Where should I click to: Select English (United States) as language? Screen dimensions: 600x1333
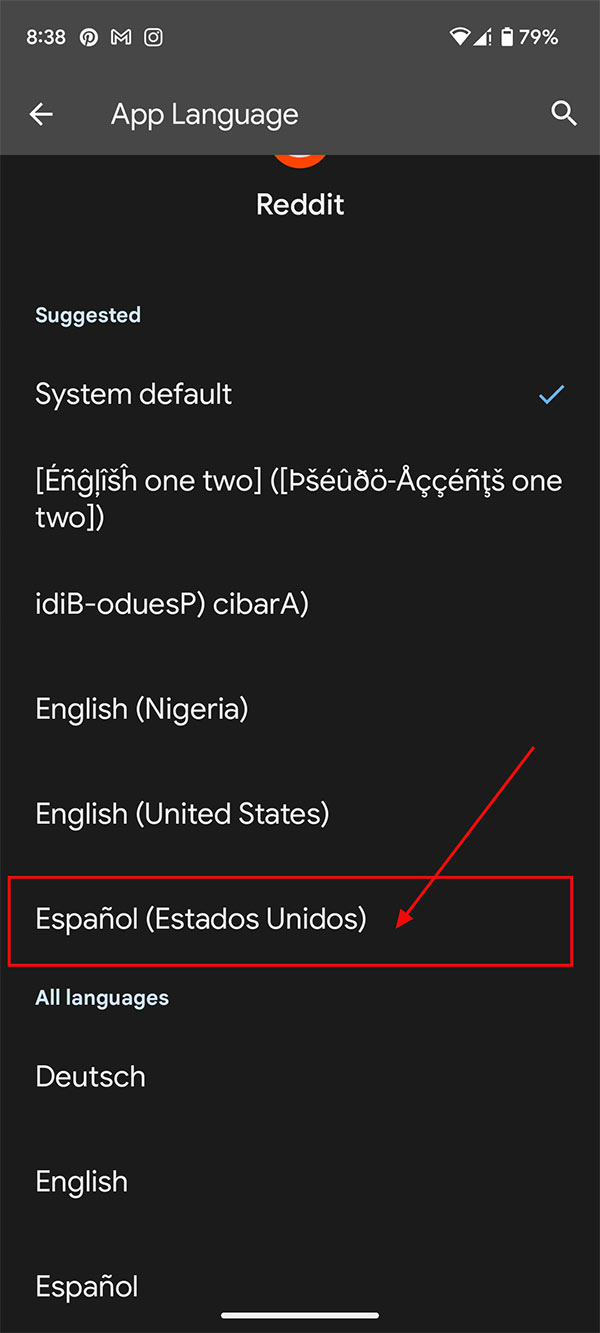tap(181, 814)
